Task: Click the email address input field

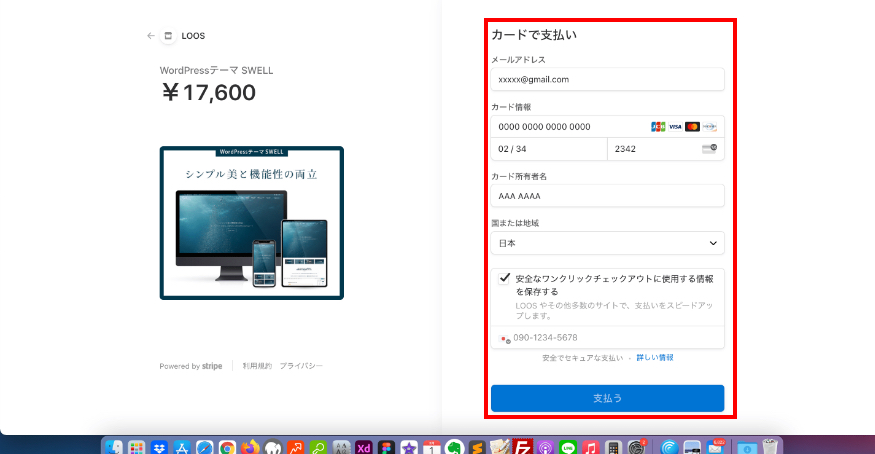Action: [607, 79]
